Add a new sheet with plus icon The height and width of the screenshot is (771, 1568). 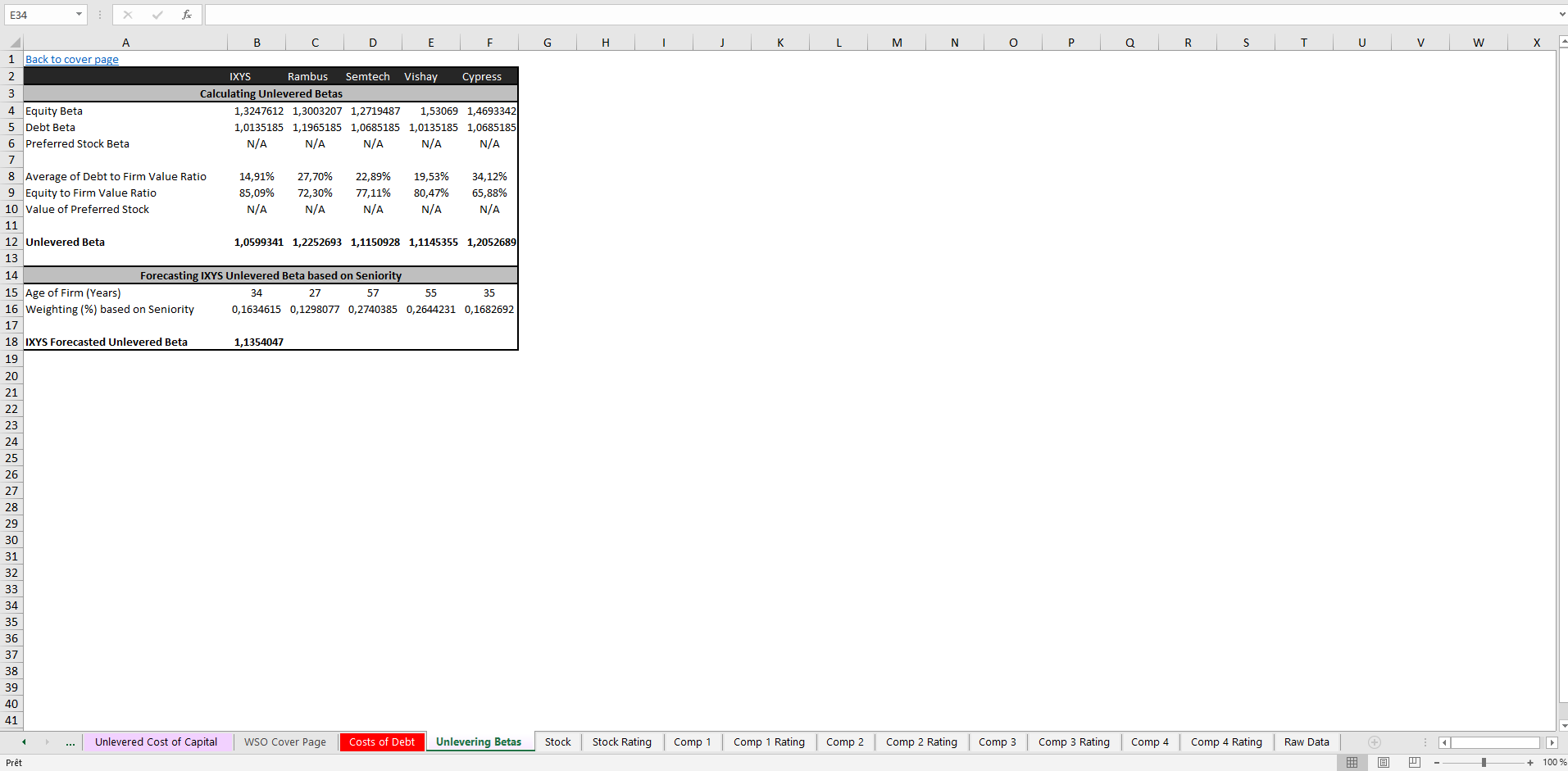pos(1375,742)
